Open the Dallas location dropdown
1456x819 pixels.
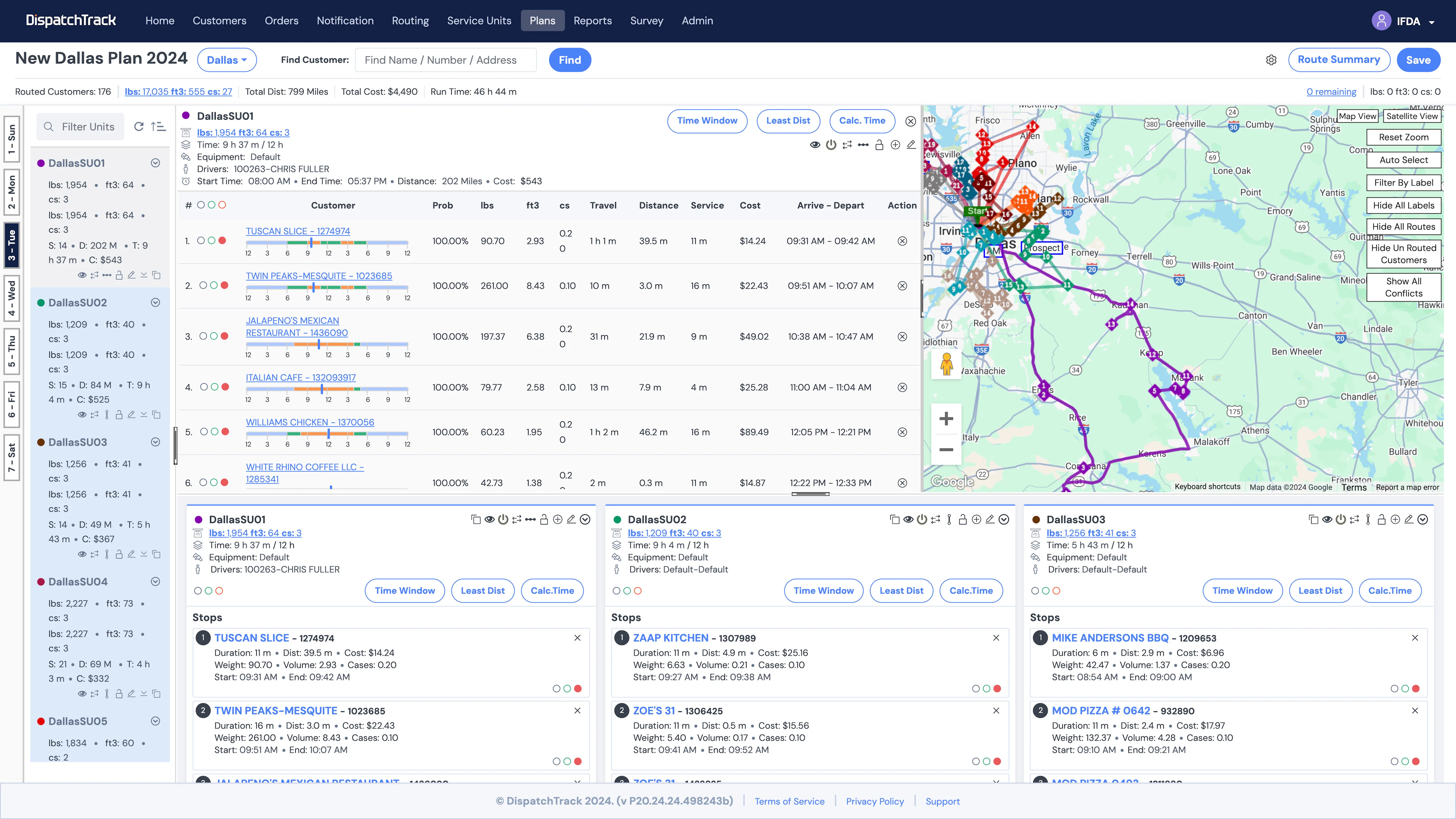tap(227, 60)
